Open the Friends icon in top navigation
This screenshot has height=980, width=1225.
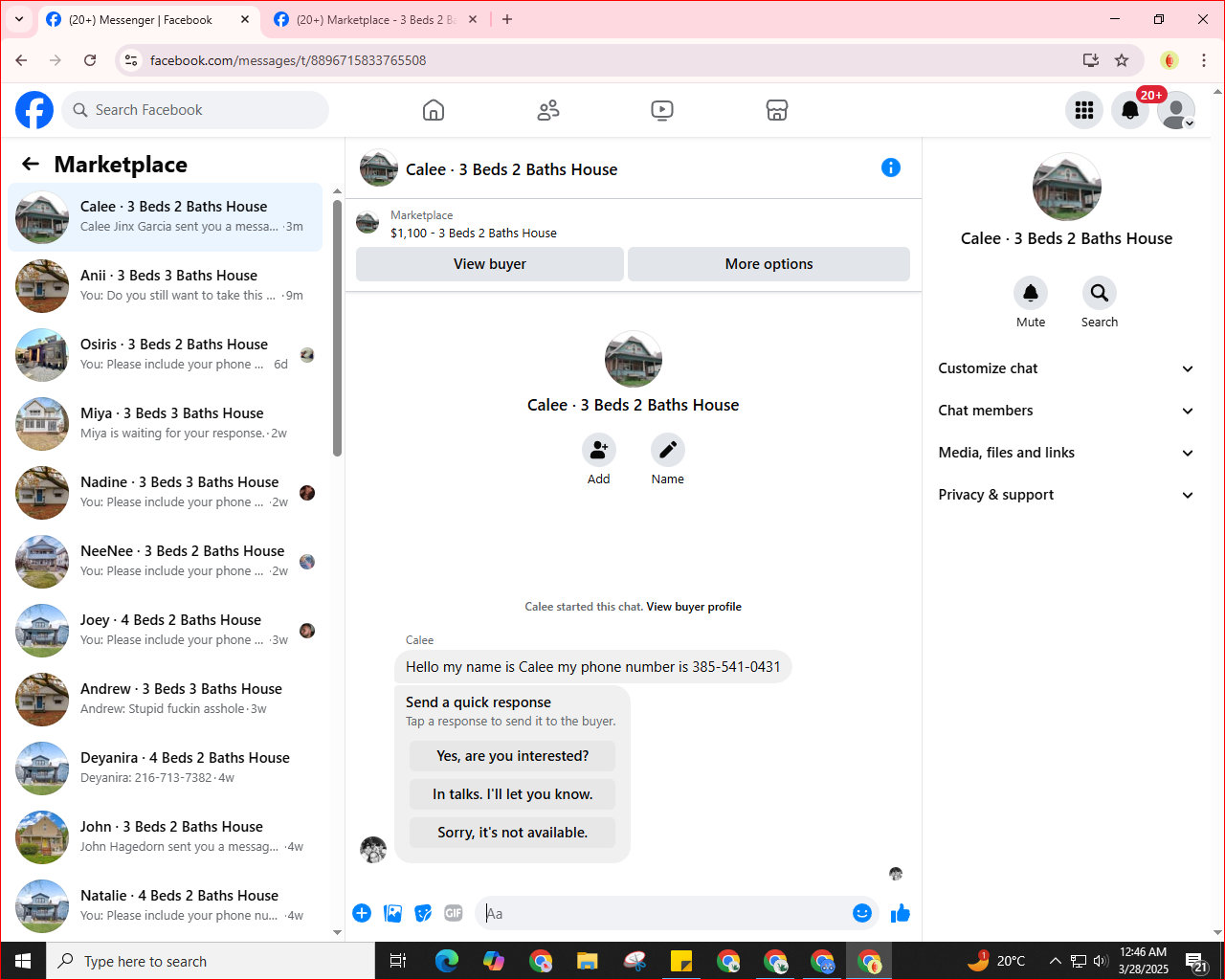point(548,110)
